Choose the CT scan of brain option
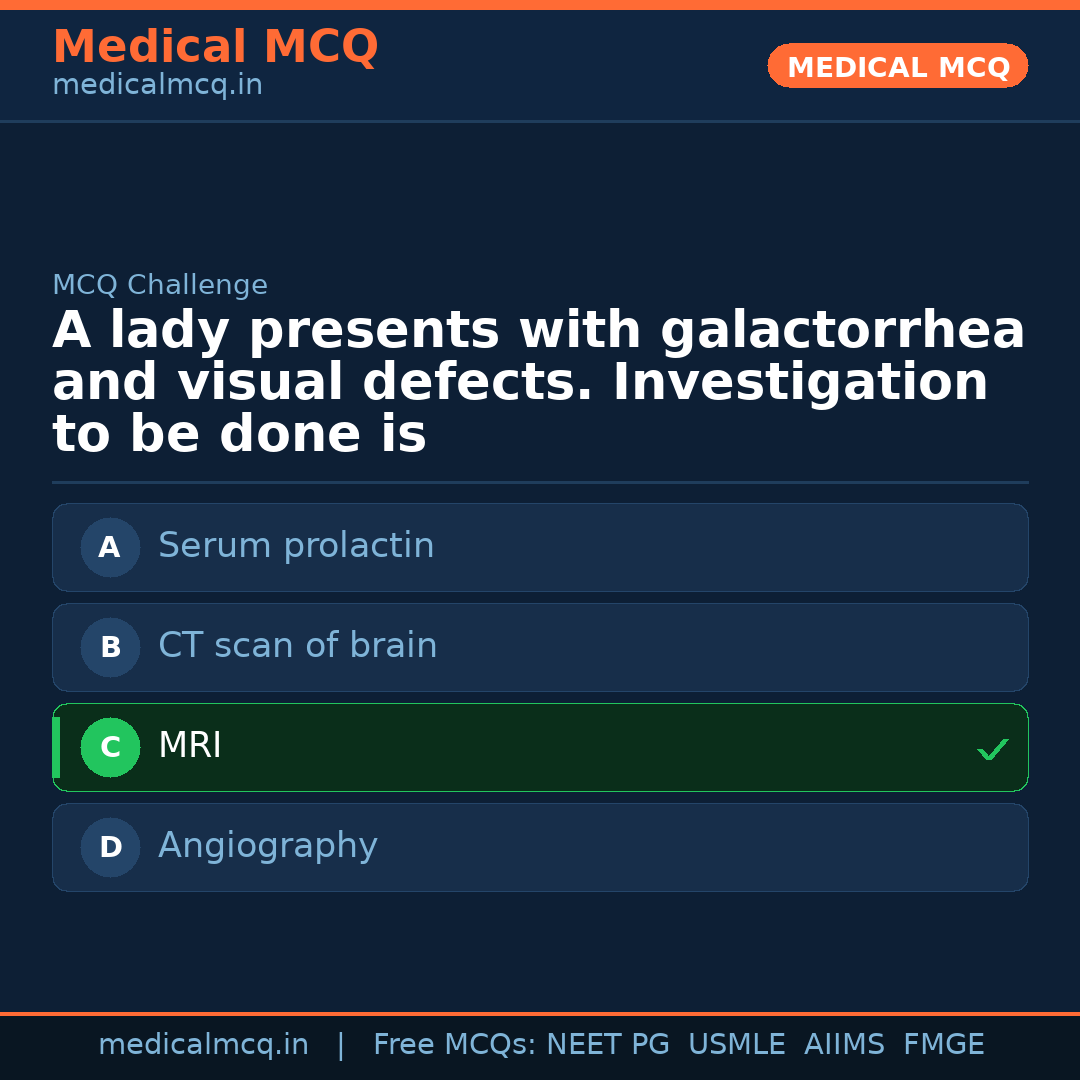 point(298,646)
